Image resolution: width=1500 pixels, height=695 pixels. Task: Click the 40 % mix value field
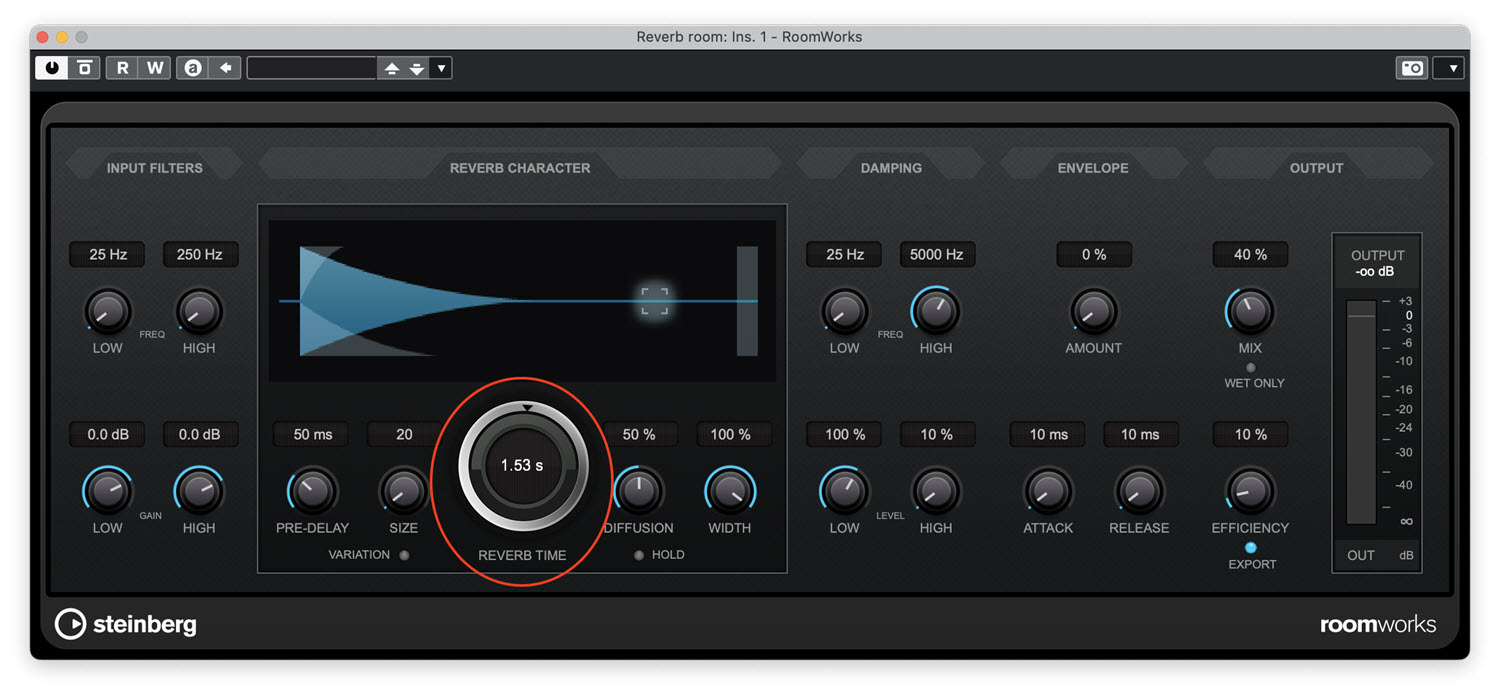1250,254
